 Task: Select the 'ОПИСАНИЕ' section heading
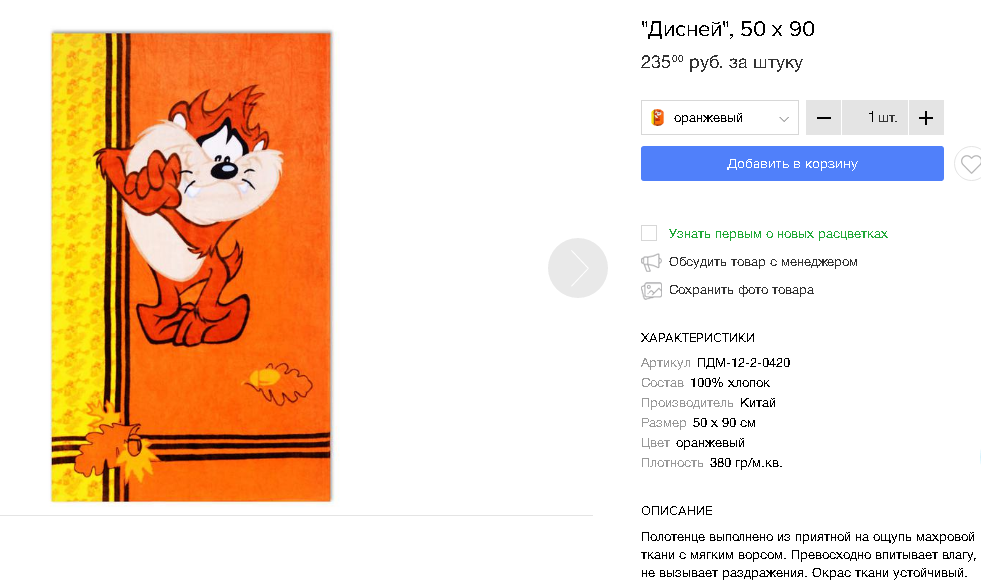pos(676,511)
